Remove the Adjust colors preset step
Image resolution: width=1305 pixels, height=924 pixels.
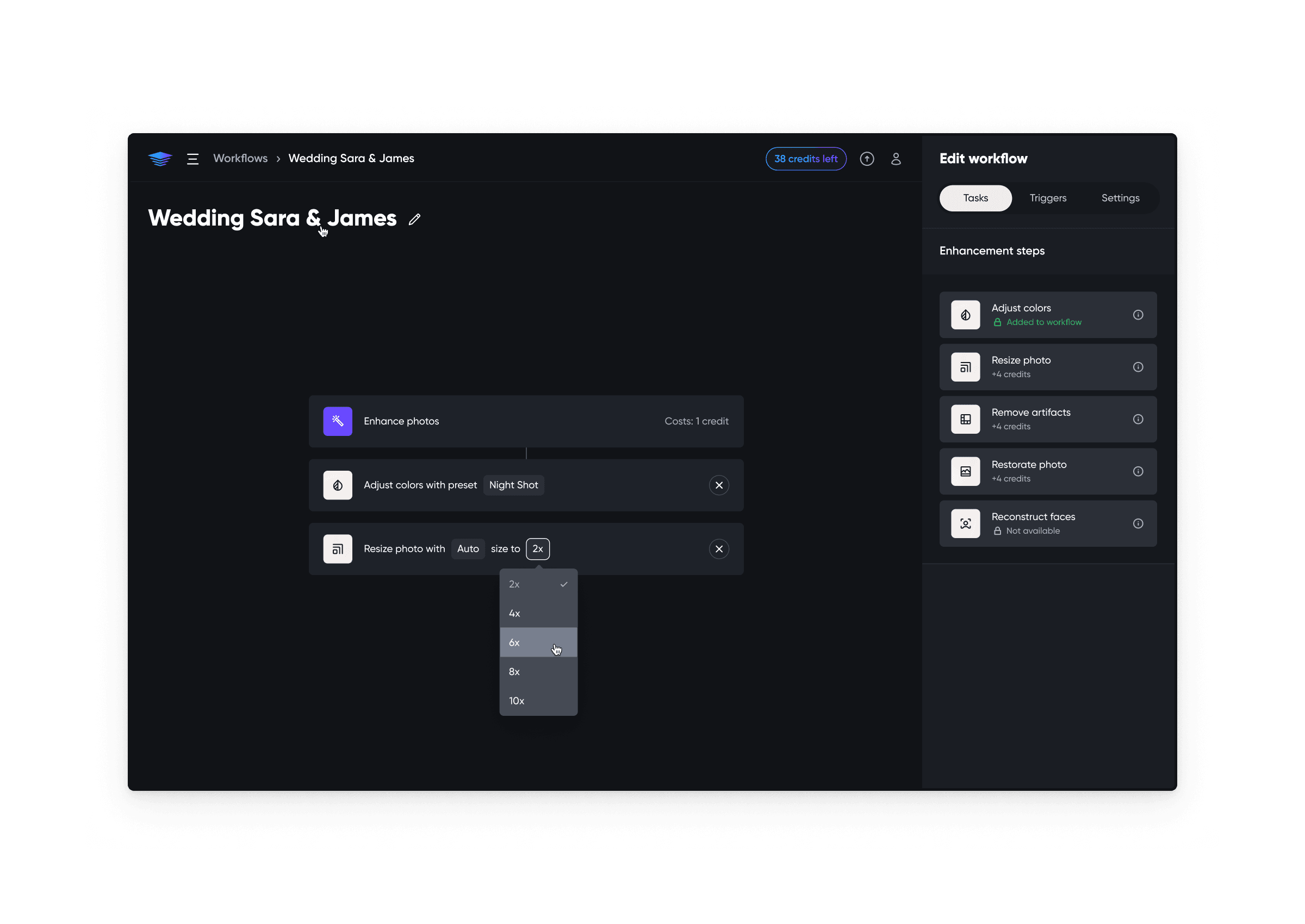tap(719, 485)
